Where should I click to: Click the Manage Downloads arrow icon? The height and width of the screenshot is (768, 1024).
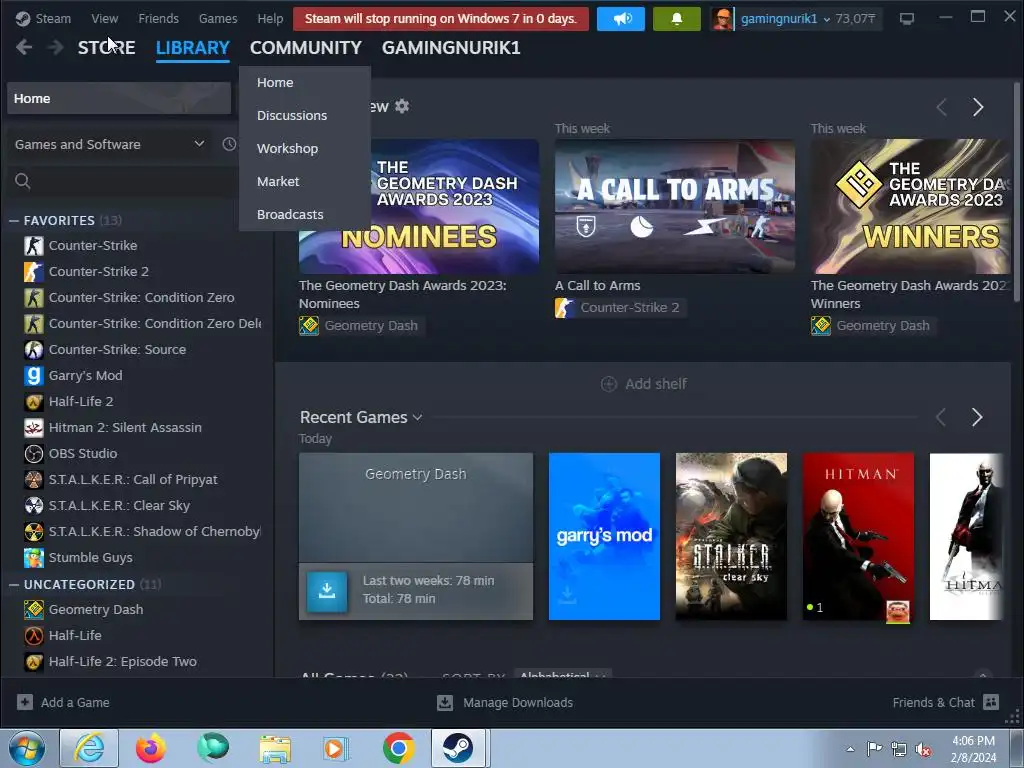point(445,702)
